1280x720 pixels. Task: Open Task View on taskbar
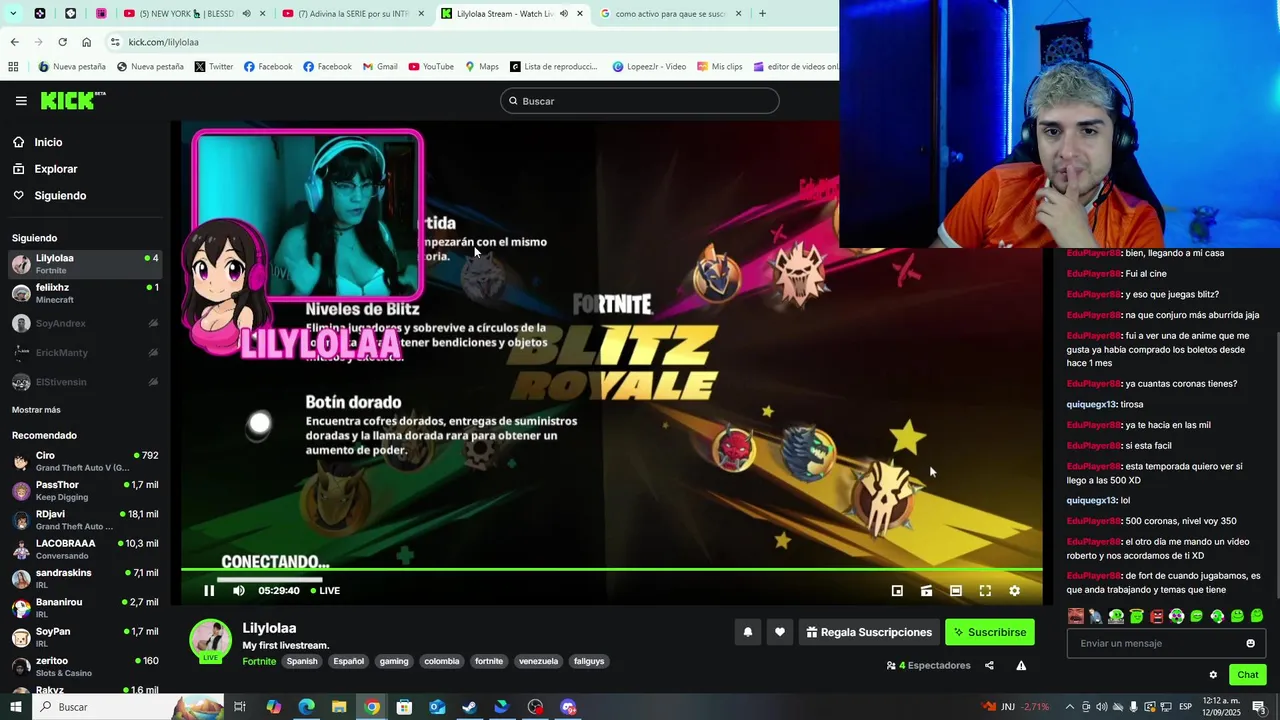(240, 707)
